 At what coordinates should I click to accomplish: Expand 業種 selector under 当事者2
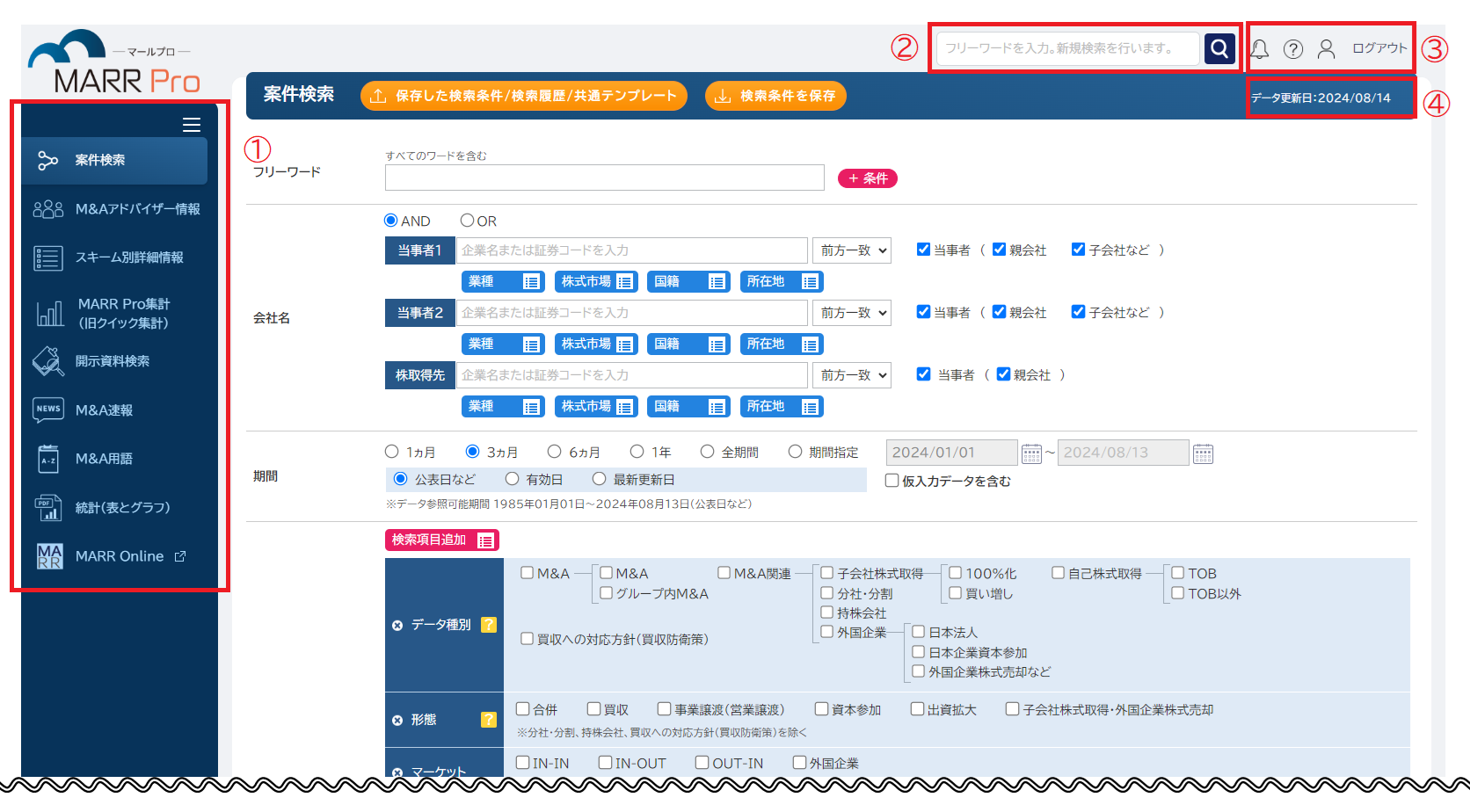(x=502, y=344)
